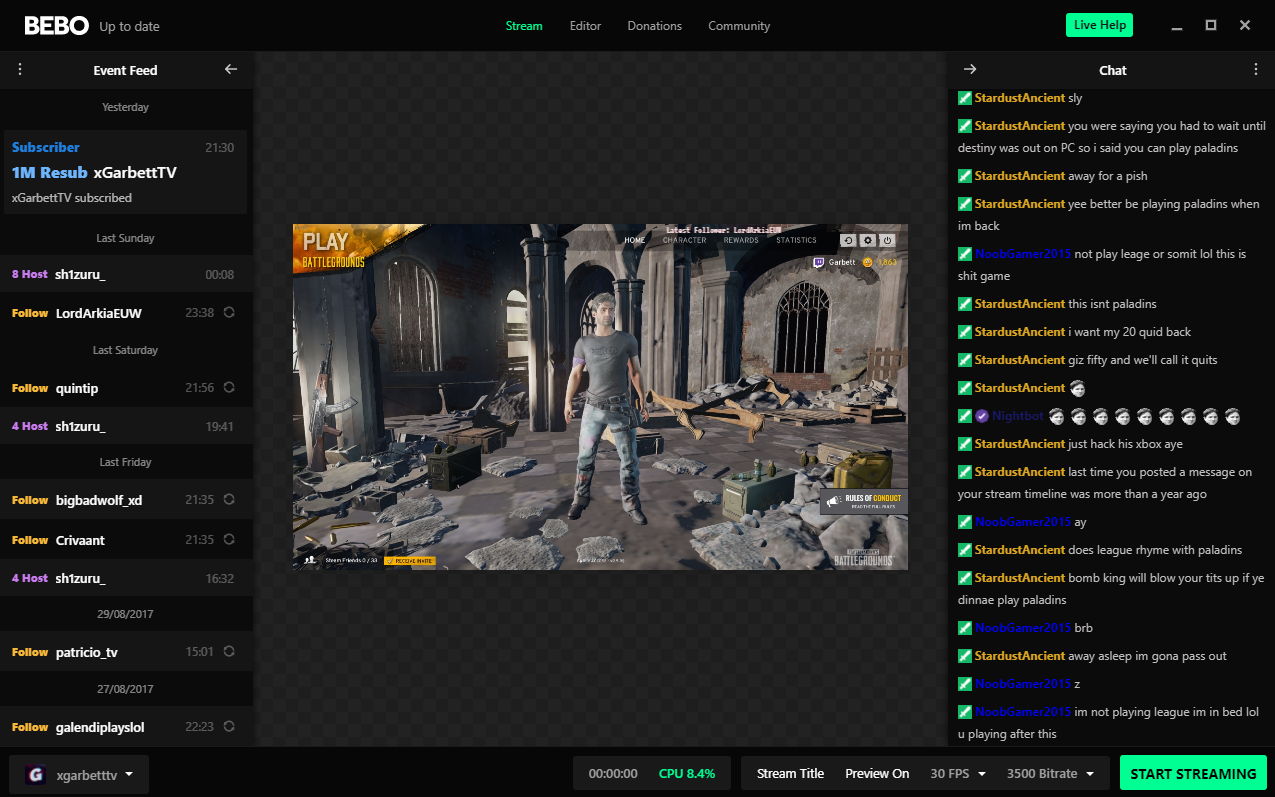Image resolution: width=1275 pixels, height=797 pixels.
Task: Click the Live Help button
Action: (1099, 25)
